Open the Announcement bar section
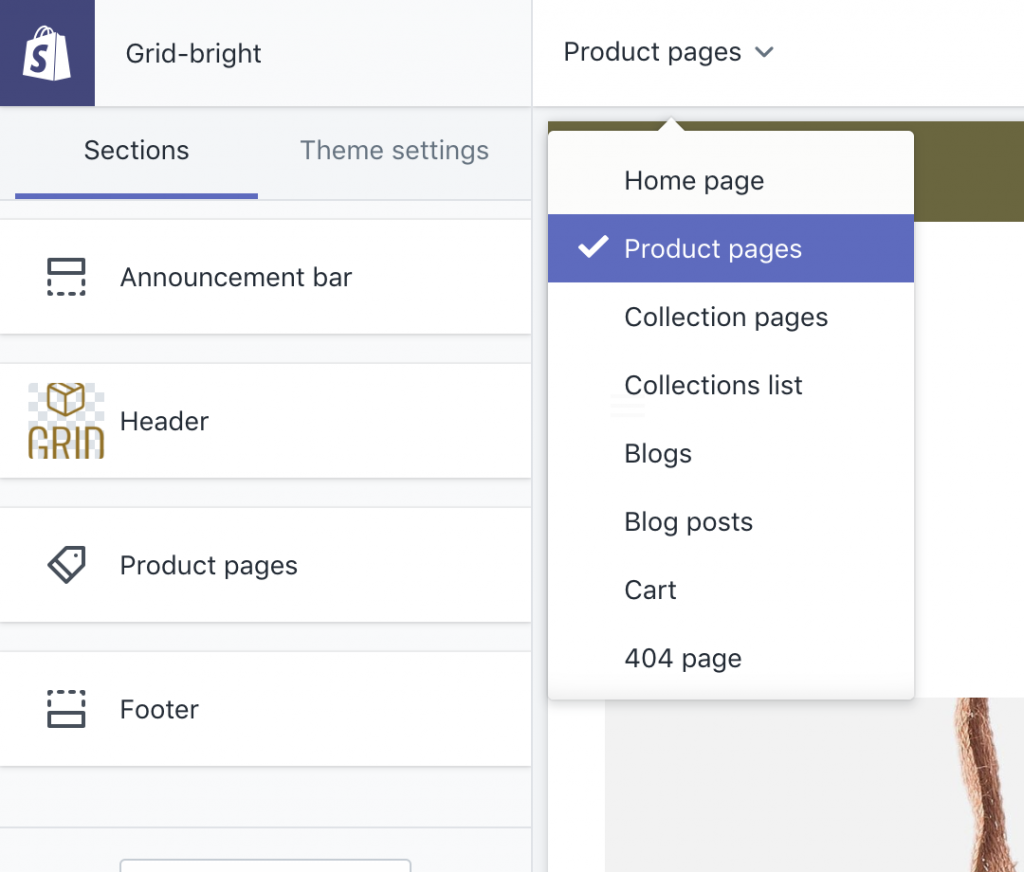1024x872 pixels. coord(265,277)
